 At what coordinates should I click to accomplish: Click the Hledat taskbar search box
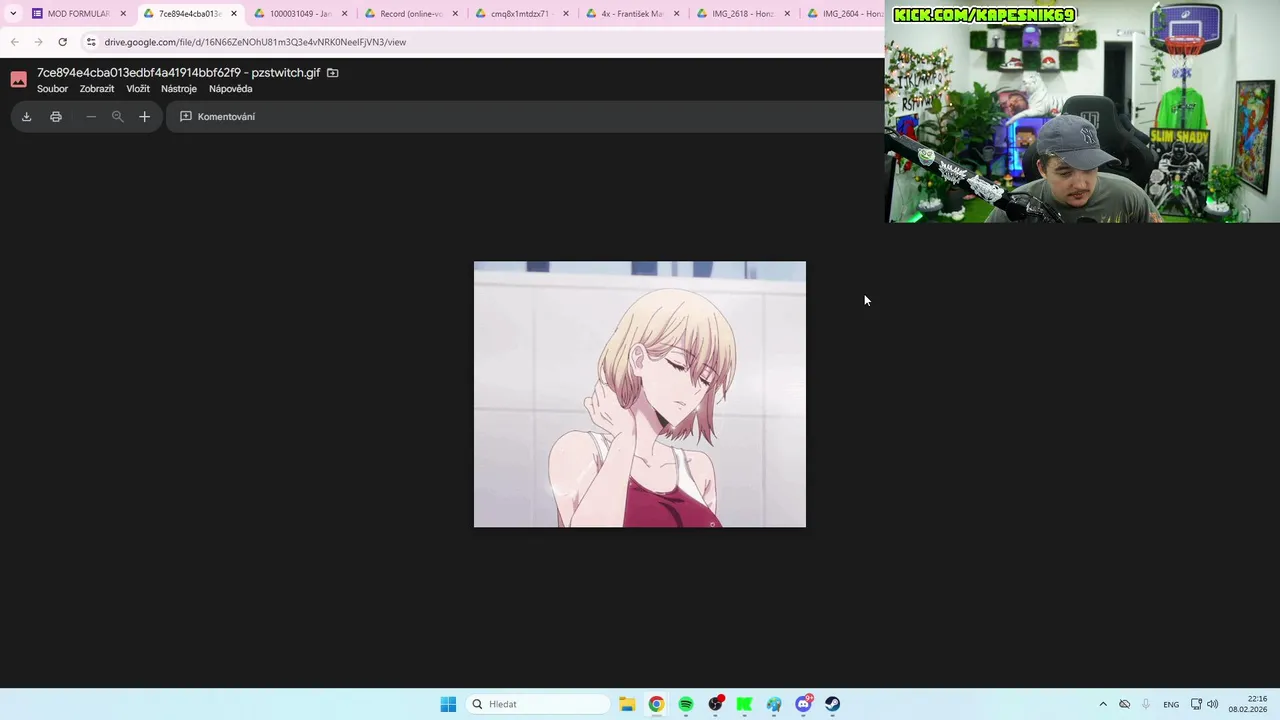539,704
